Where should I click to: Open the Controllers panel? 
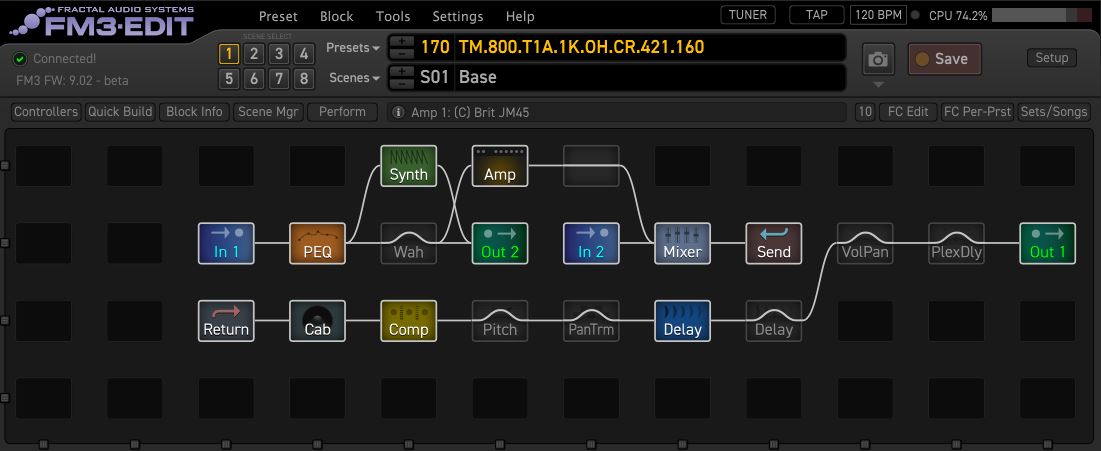point(46,112)
